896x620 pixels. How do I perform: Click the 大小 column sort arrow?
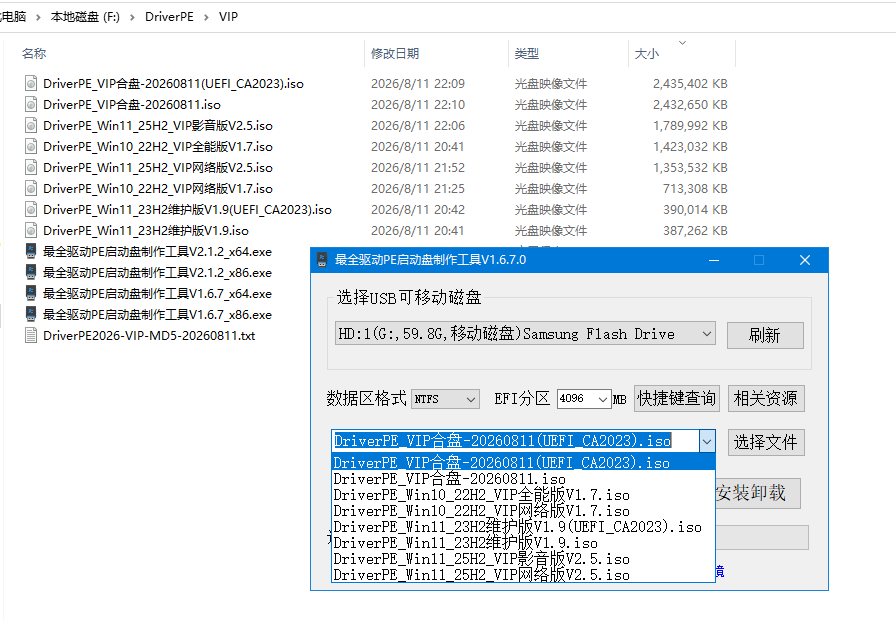(682, 43)
